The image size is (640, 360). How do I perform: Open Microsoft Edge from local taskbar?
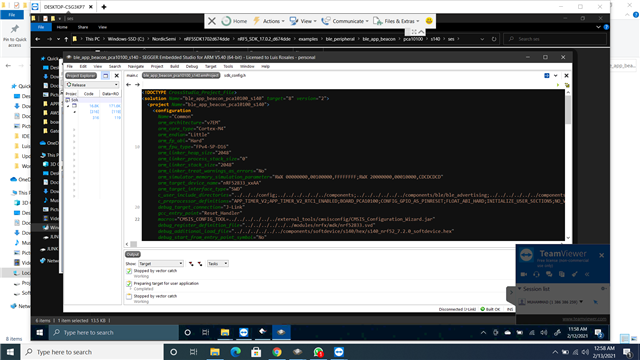(236, 352)
